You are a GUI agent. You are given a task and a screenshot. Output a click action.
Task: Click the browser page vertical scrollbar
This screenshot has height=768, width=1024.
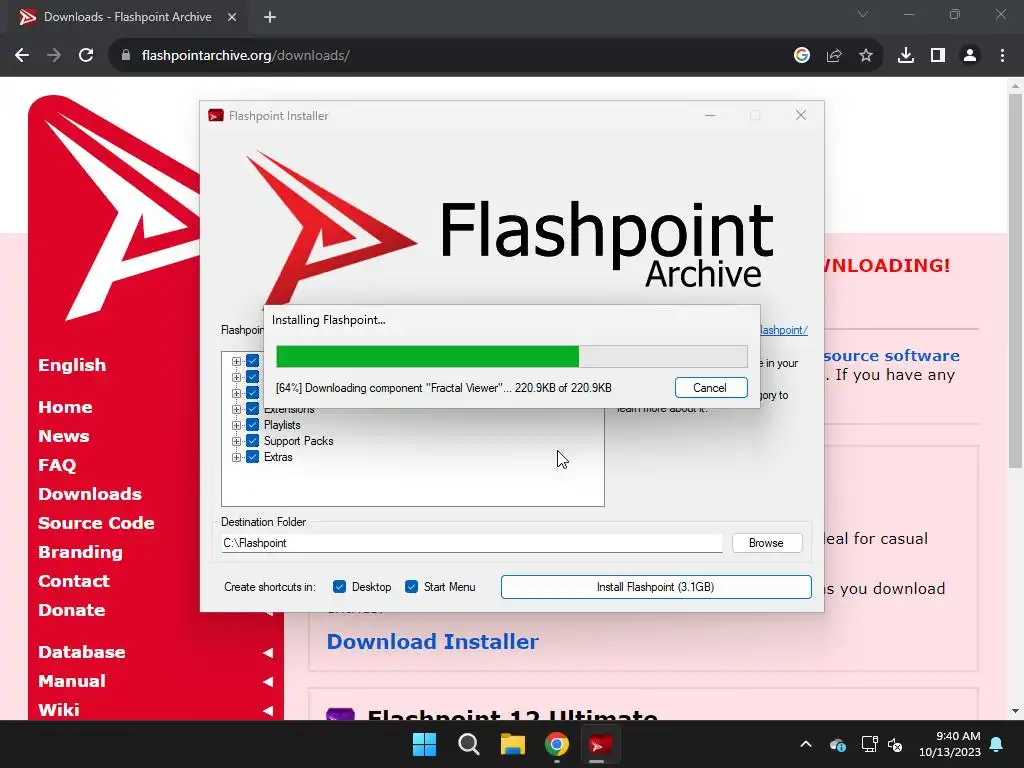tap(1015, 281)
